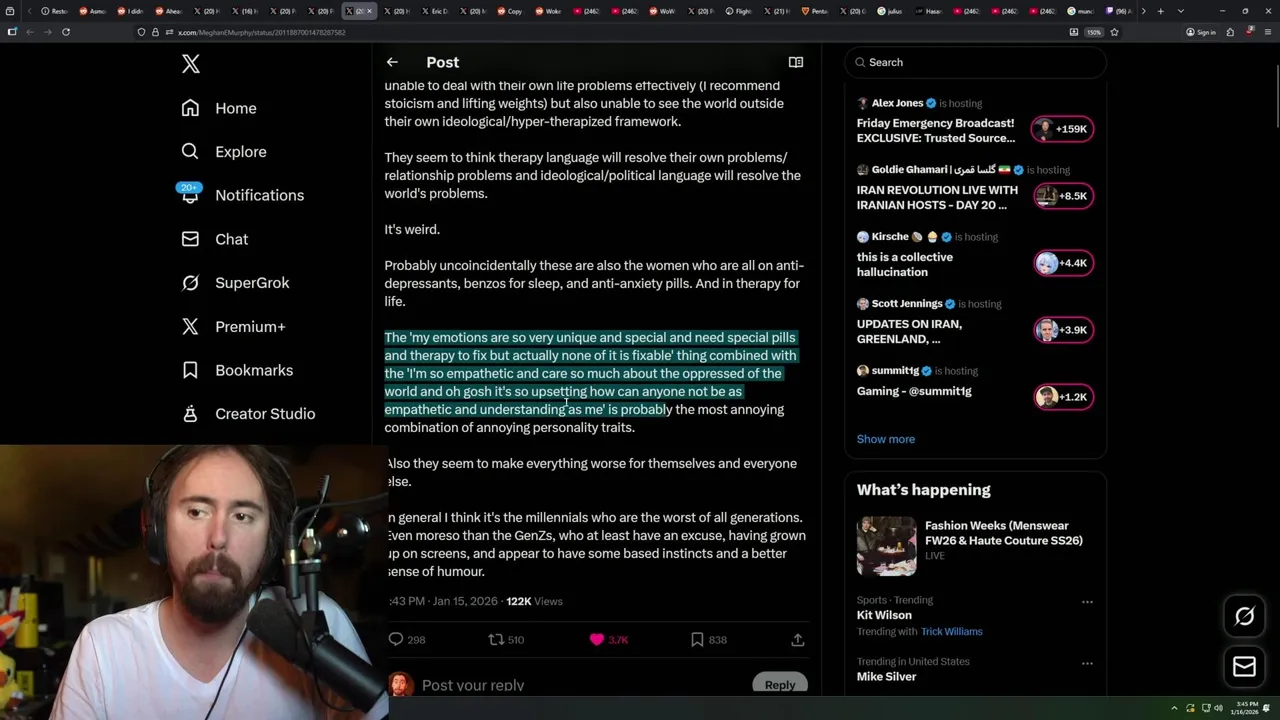This screenshot has width=1280, height=720.
Task: Click the Explore magnifier icon
Action: 190,152
